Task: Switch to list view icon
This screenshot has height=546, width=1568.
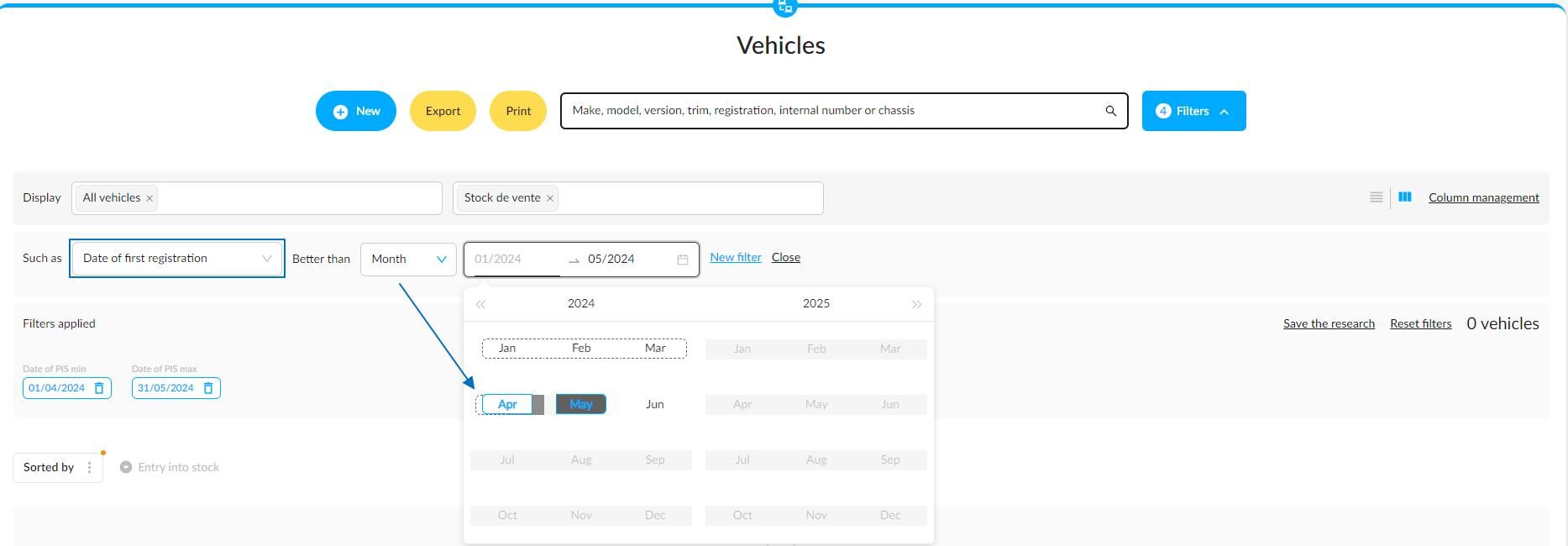Action: (x=1376, y=197)
